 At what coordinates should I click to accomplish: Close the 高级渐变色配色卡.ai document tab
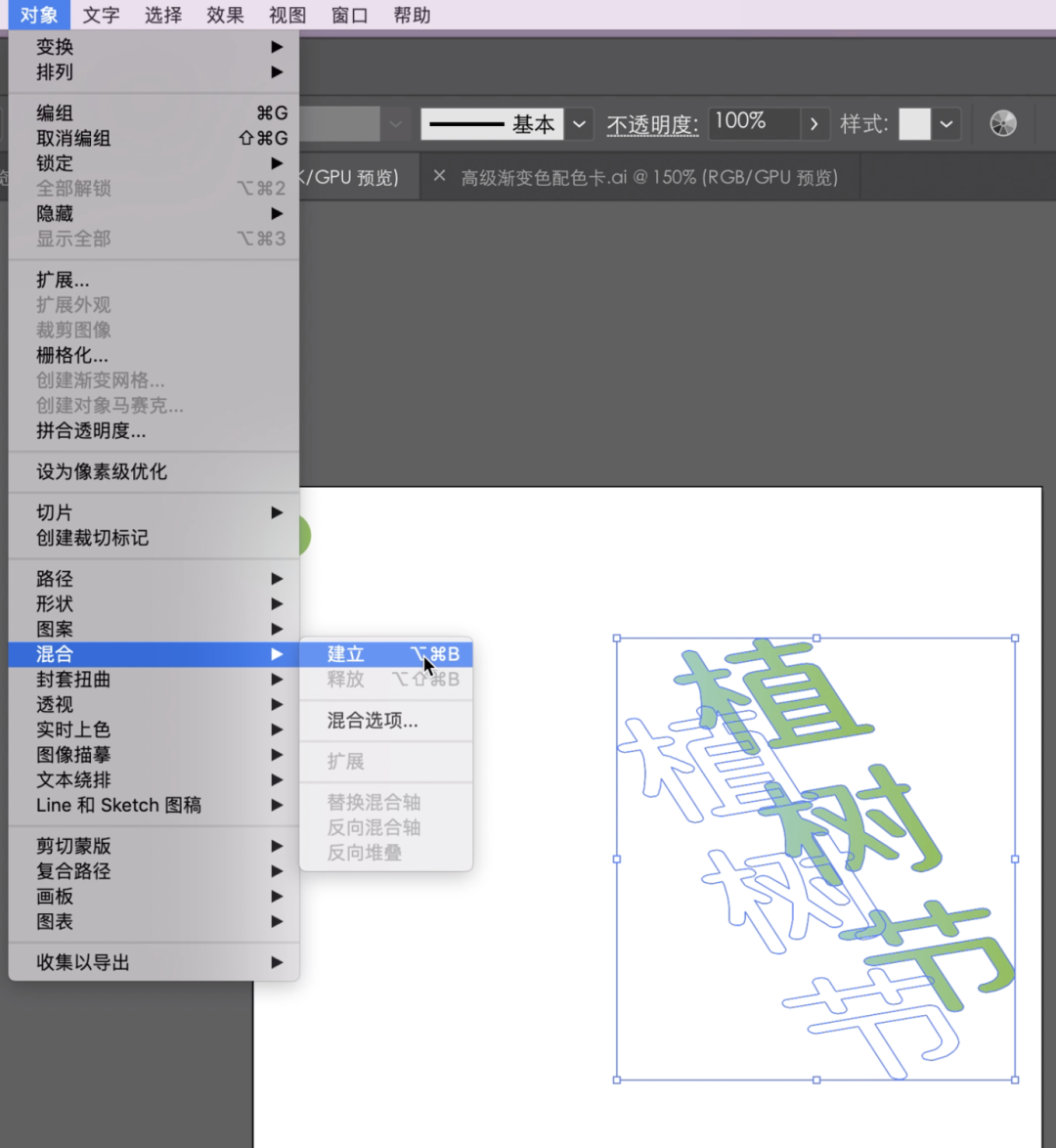(439, 176)
